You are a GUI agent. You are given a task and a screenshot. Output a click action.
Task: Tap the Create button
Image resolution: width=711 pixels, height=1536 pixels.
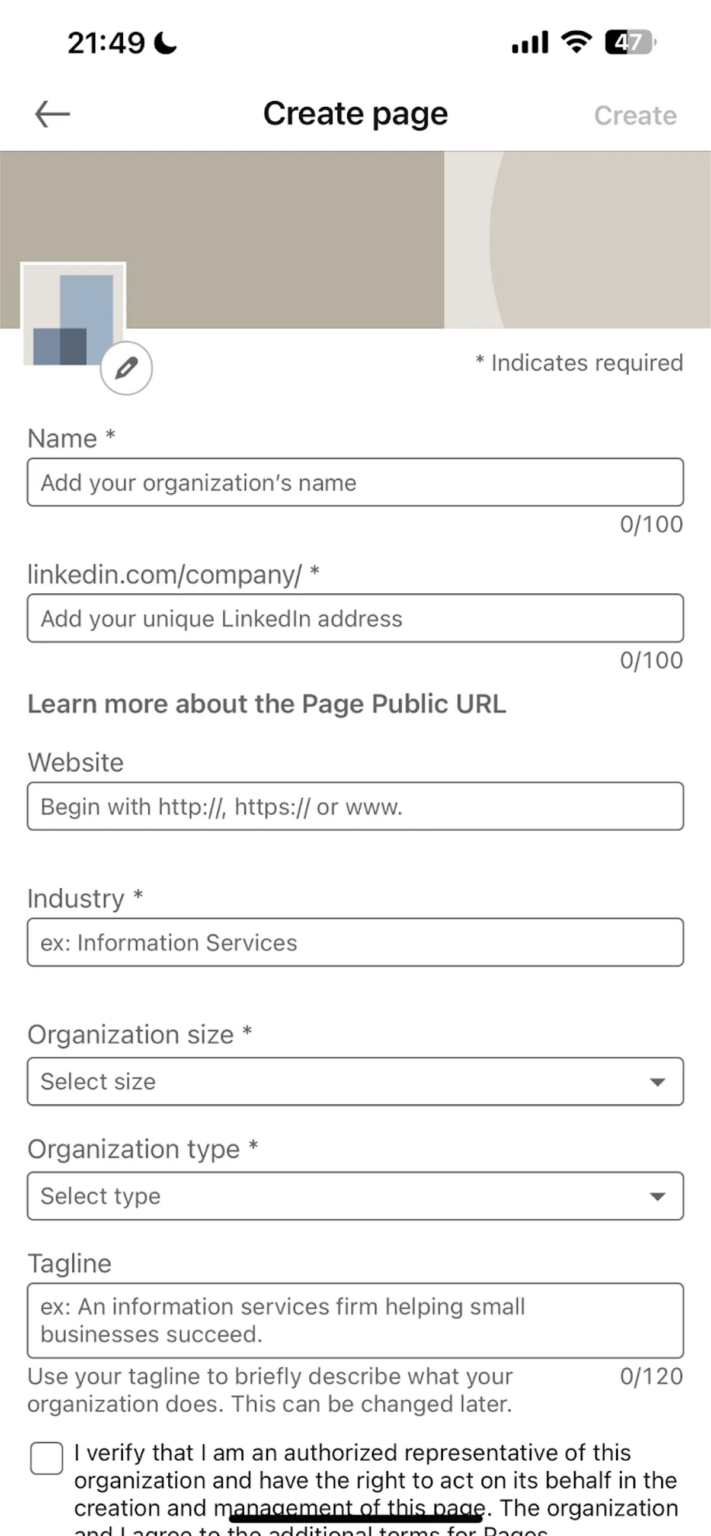[635, 115]
